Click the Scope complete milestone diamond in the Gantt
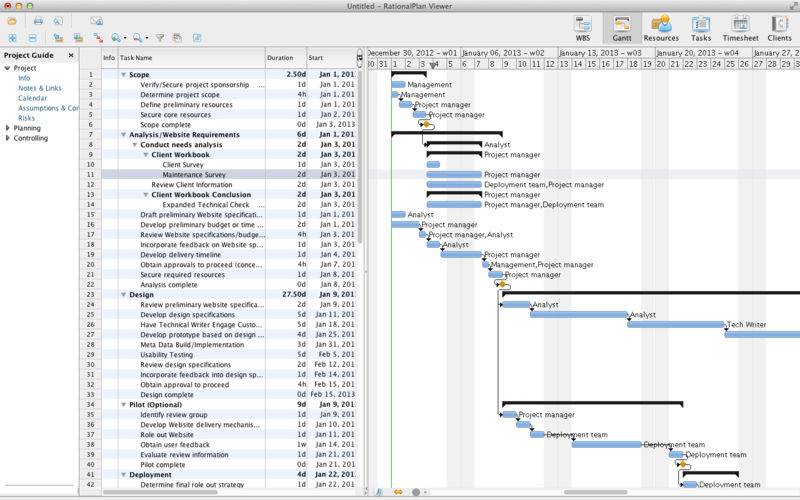This screenshot has width=800, height=500. (427, 124)
